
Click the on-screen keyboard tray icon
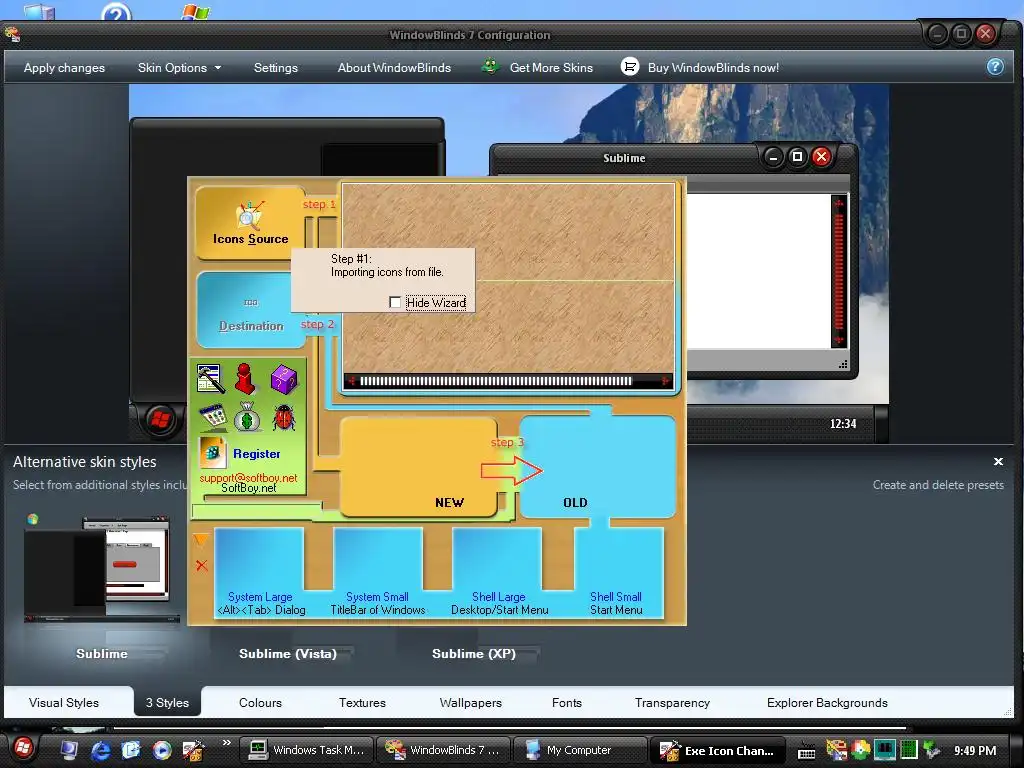(x=807, y=752)
